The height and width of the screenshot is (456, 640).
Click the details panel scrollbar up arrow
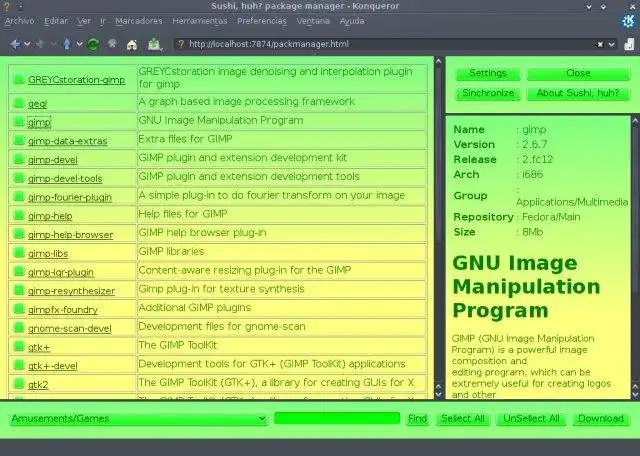tap(636, 121)
